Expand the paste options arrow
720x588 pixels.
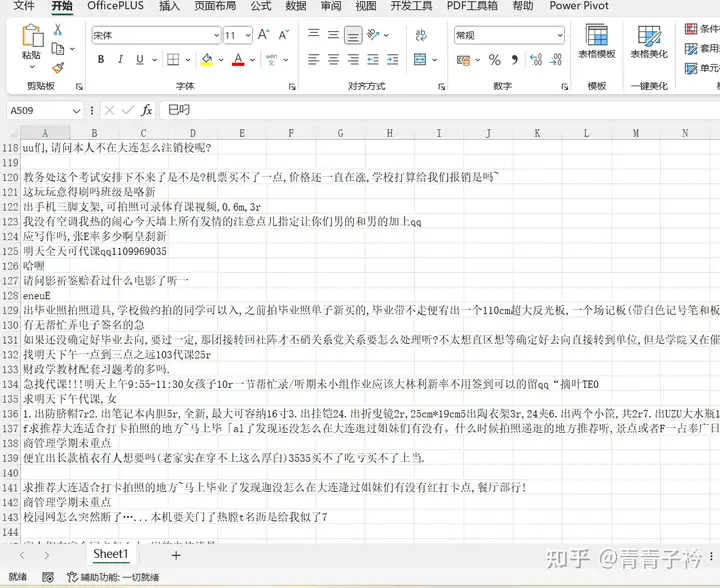(x=32, y=67)
